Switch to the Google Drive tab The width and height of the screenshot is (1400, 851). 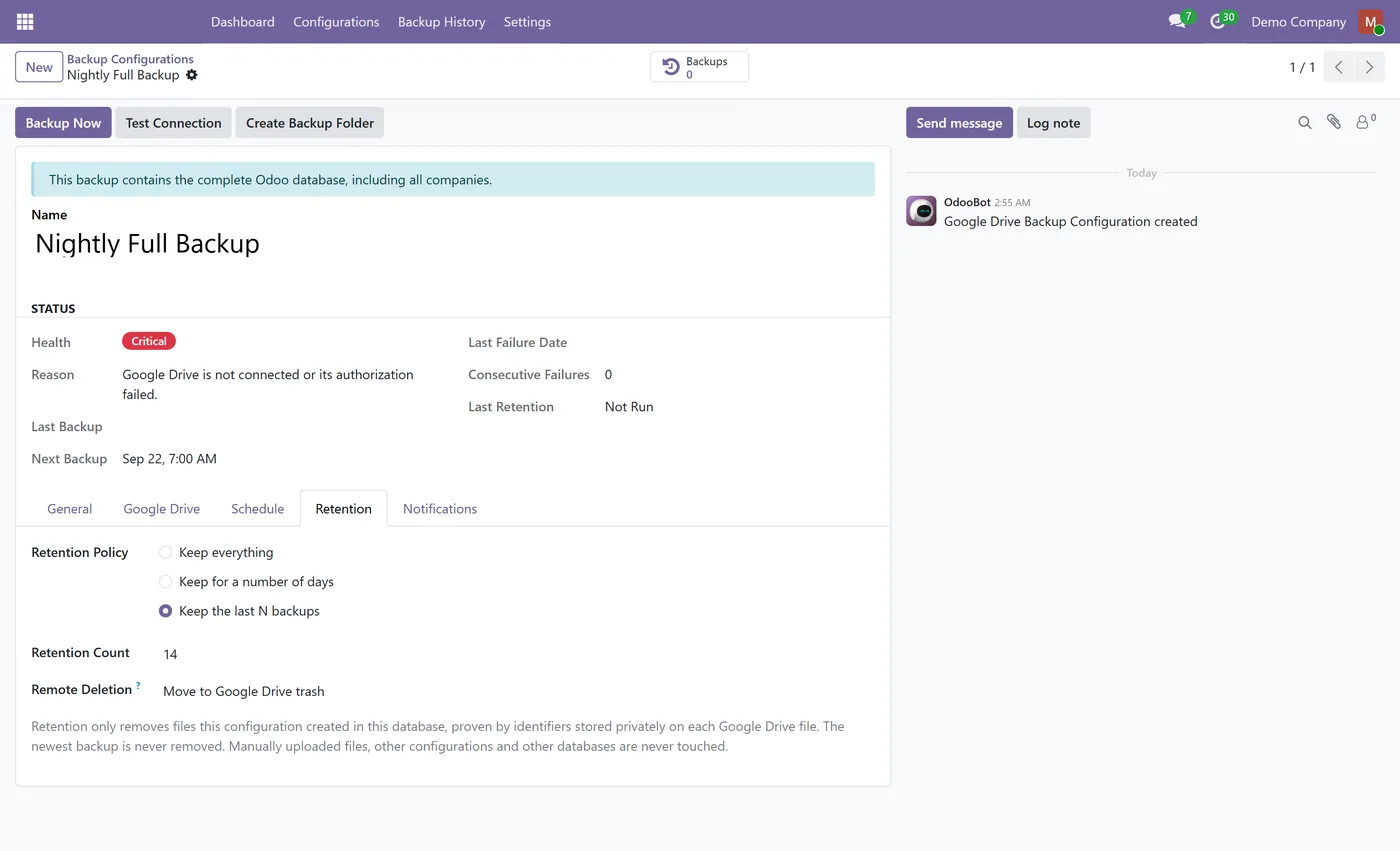(162, 509)
